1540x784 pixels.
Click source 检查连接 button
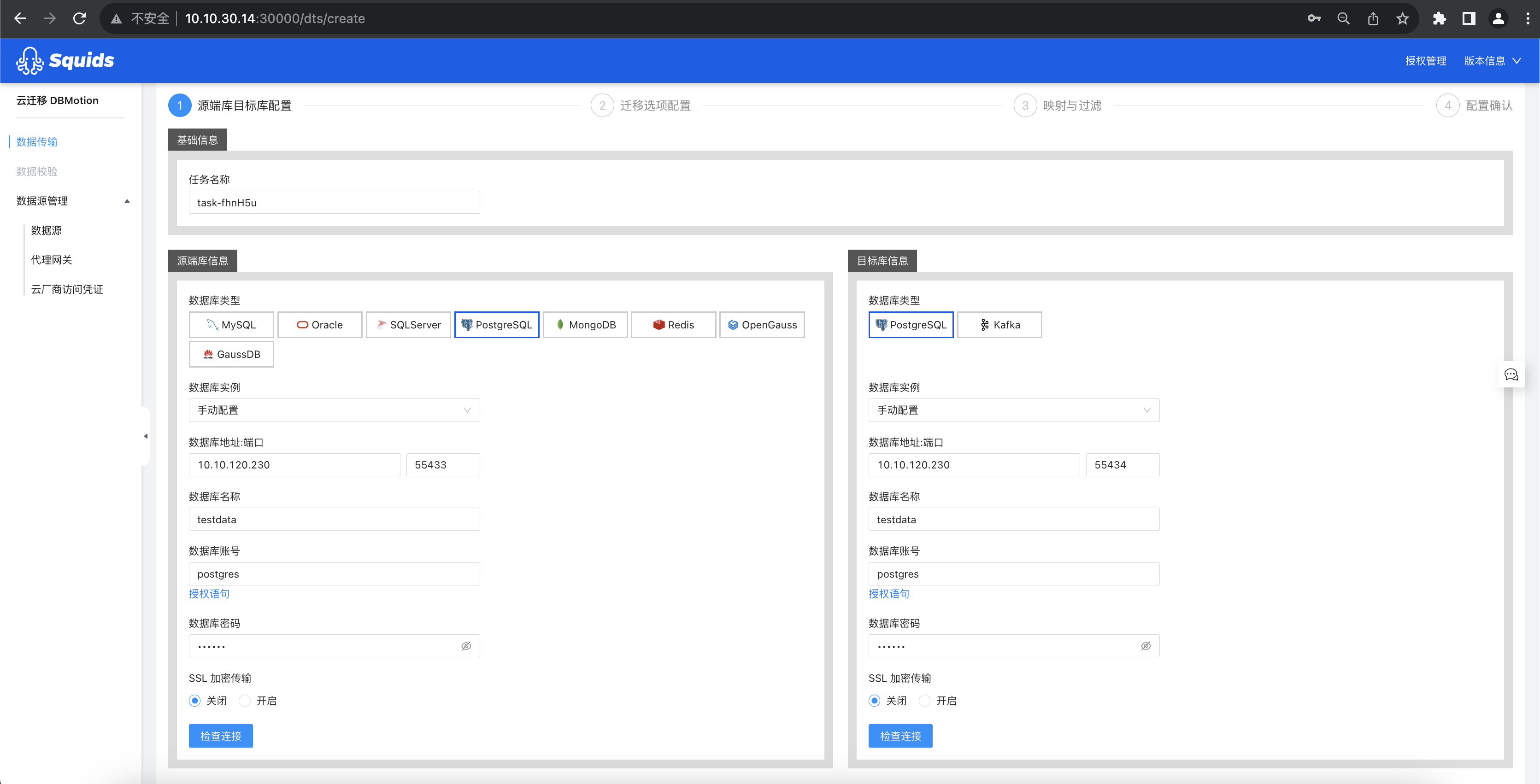click(x=221, y=736)
